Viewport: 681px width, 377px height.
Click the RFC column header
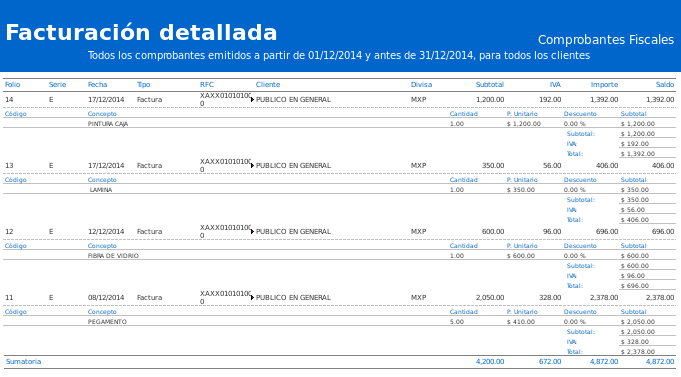tap(207, 85)
